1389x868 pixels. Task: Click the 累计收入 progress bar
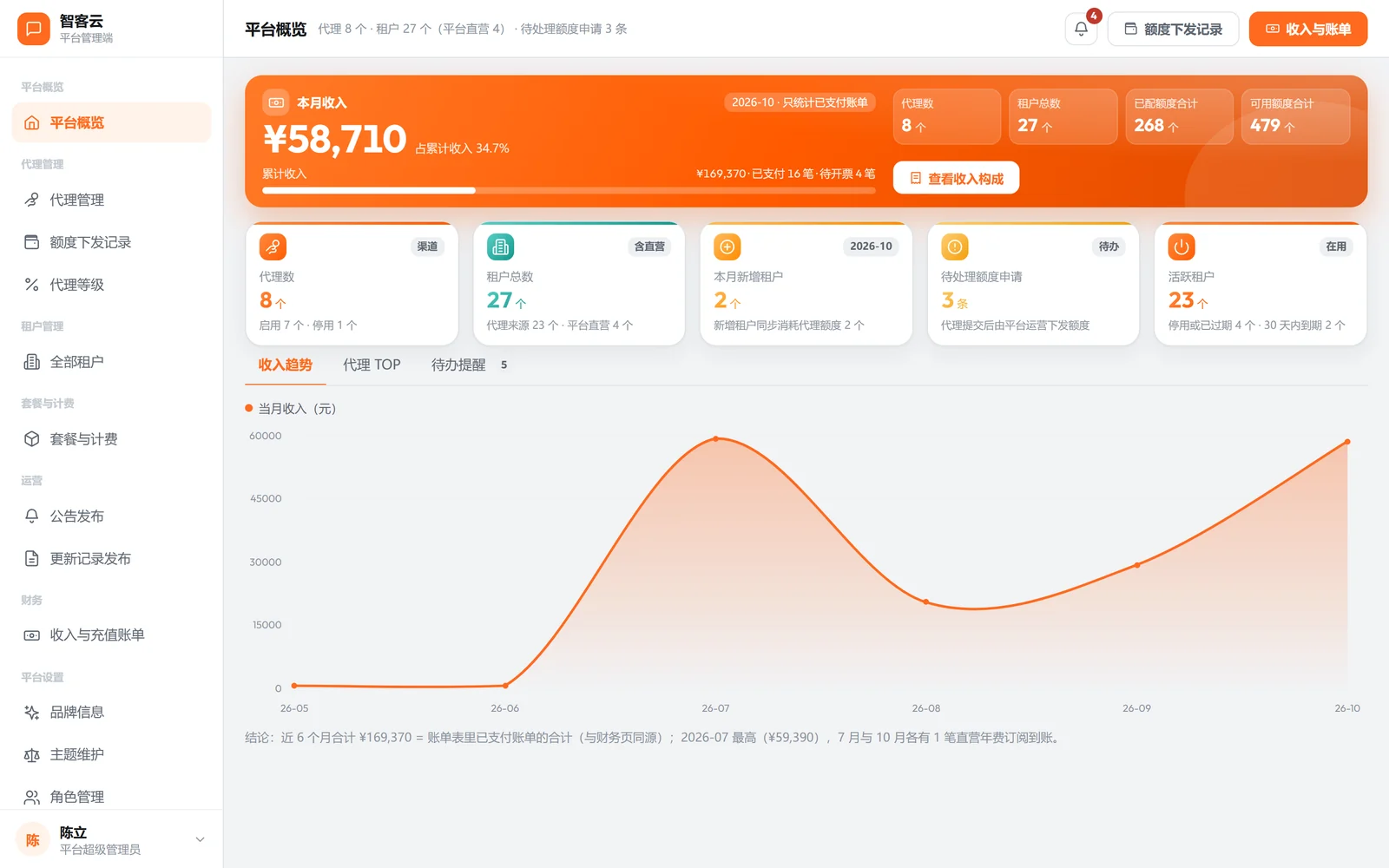point(569,190)
